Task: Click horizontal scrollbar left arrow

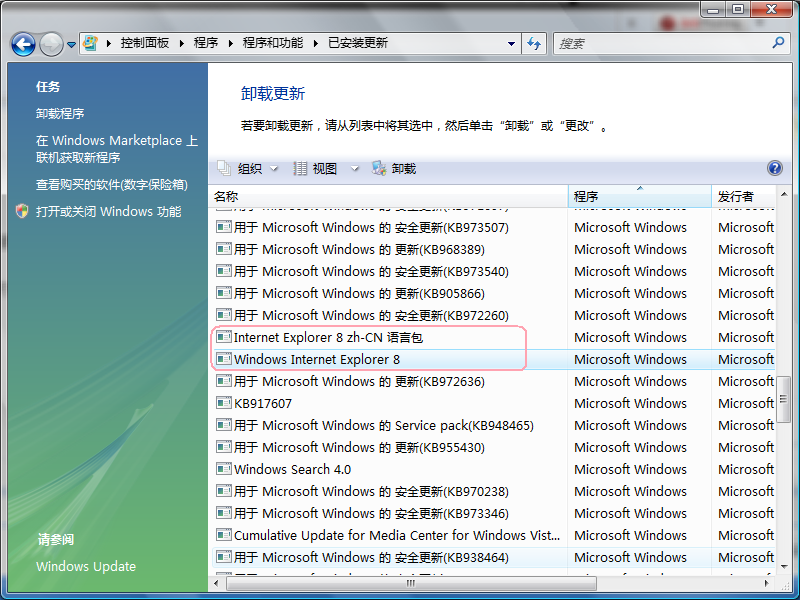Action: [217, 583]
